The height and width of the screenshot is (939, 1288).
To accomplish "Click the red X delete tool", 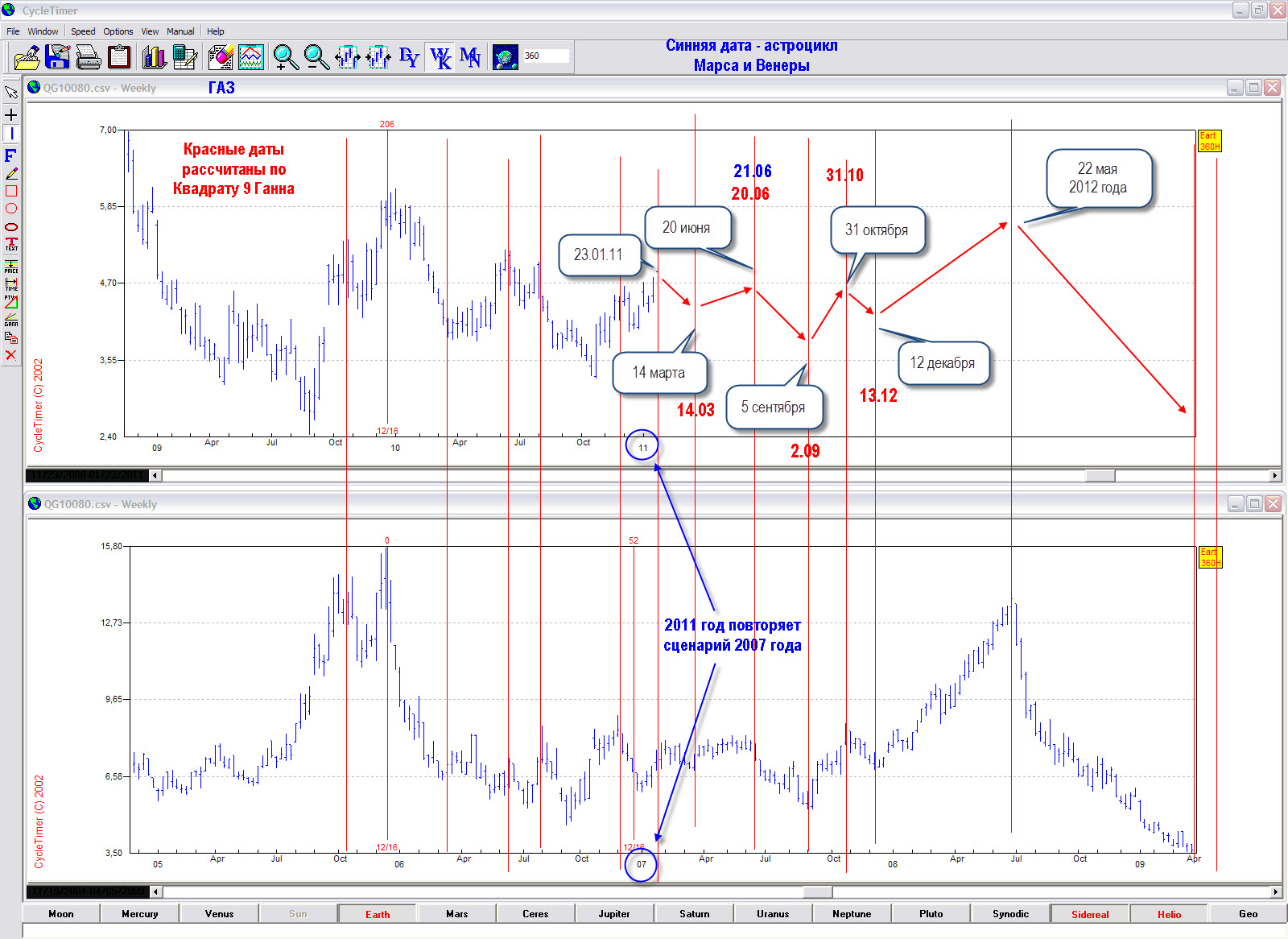I will click(x=11, y=355).
